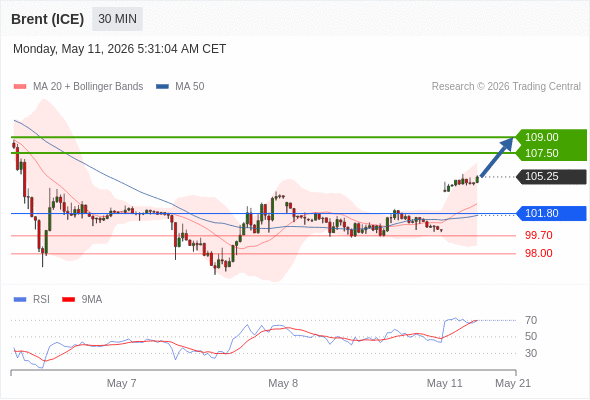Toggle the RSI legend entry

(41, 300)
